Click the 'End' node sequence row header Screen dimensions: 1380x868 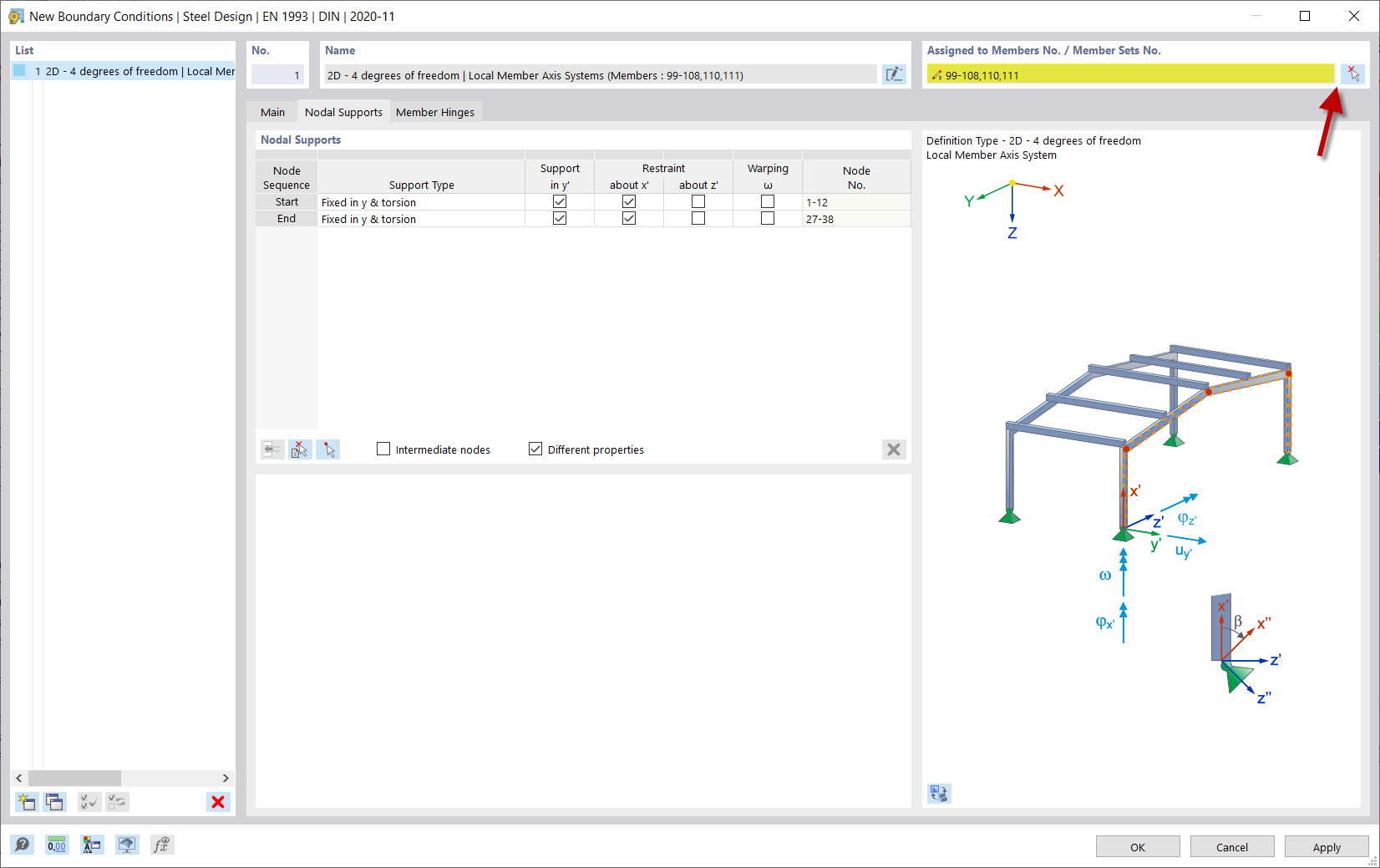[x=287, y=219]
